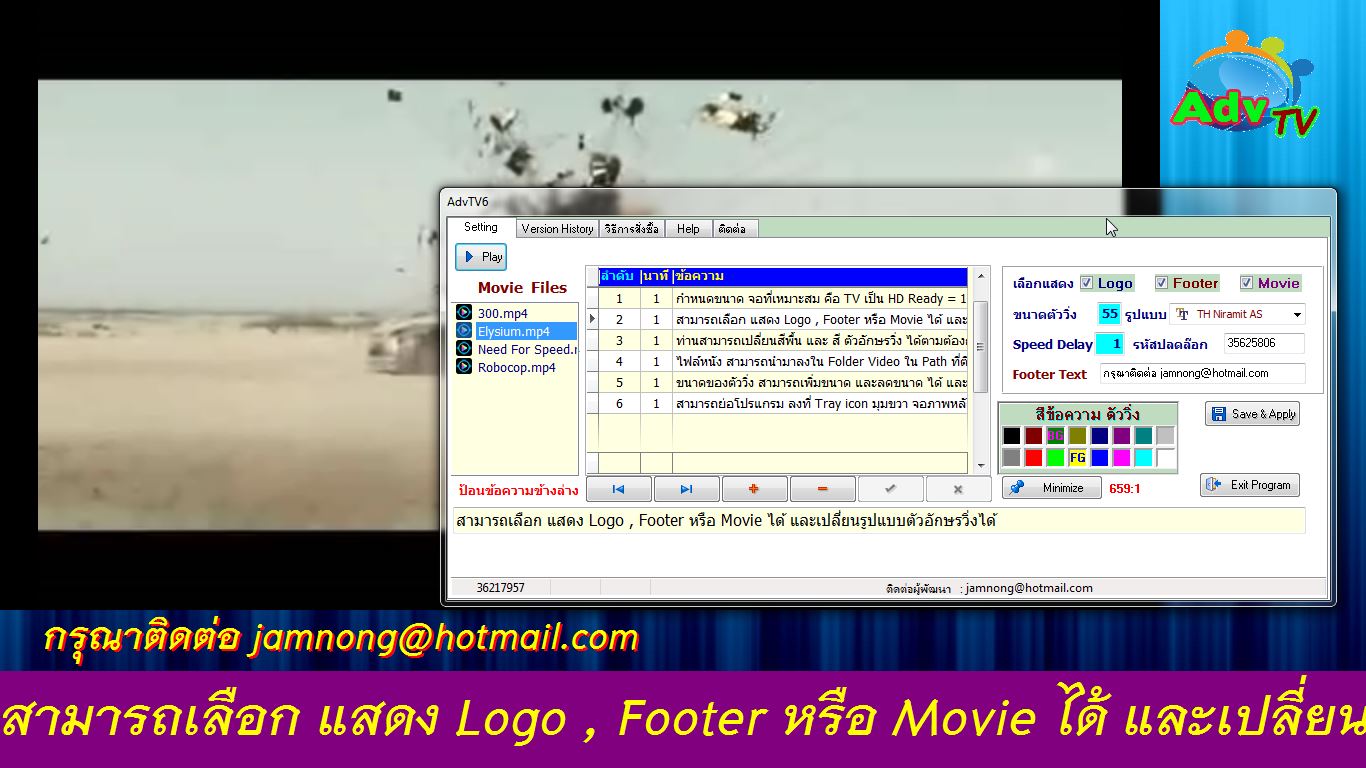Screen dimensions: 1366x768
Task: Pick the light gray (silver) swatch
Action: (x=1166, y=436)
